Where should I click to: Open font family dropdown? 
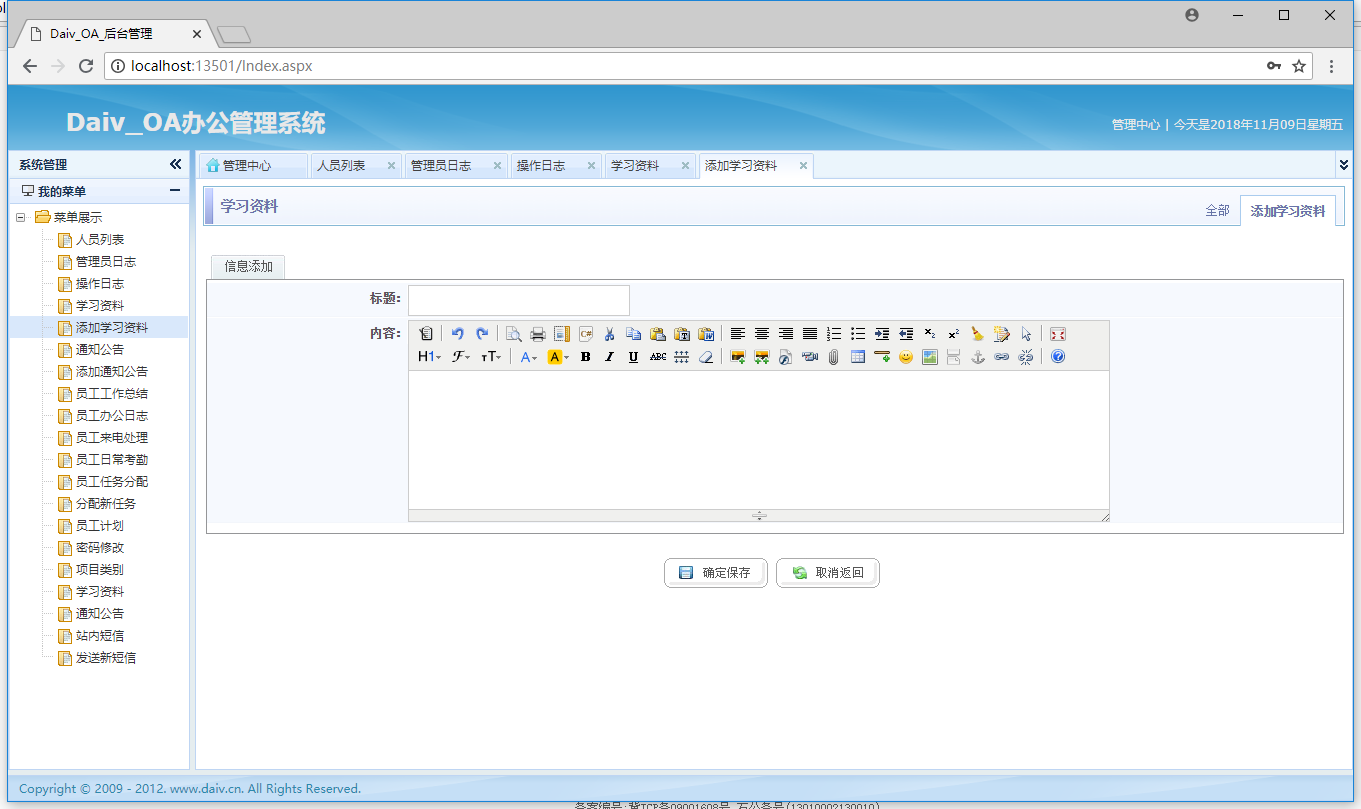point(461,357)
